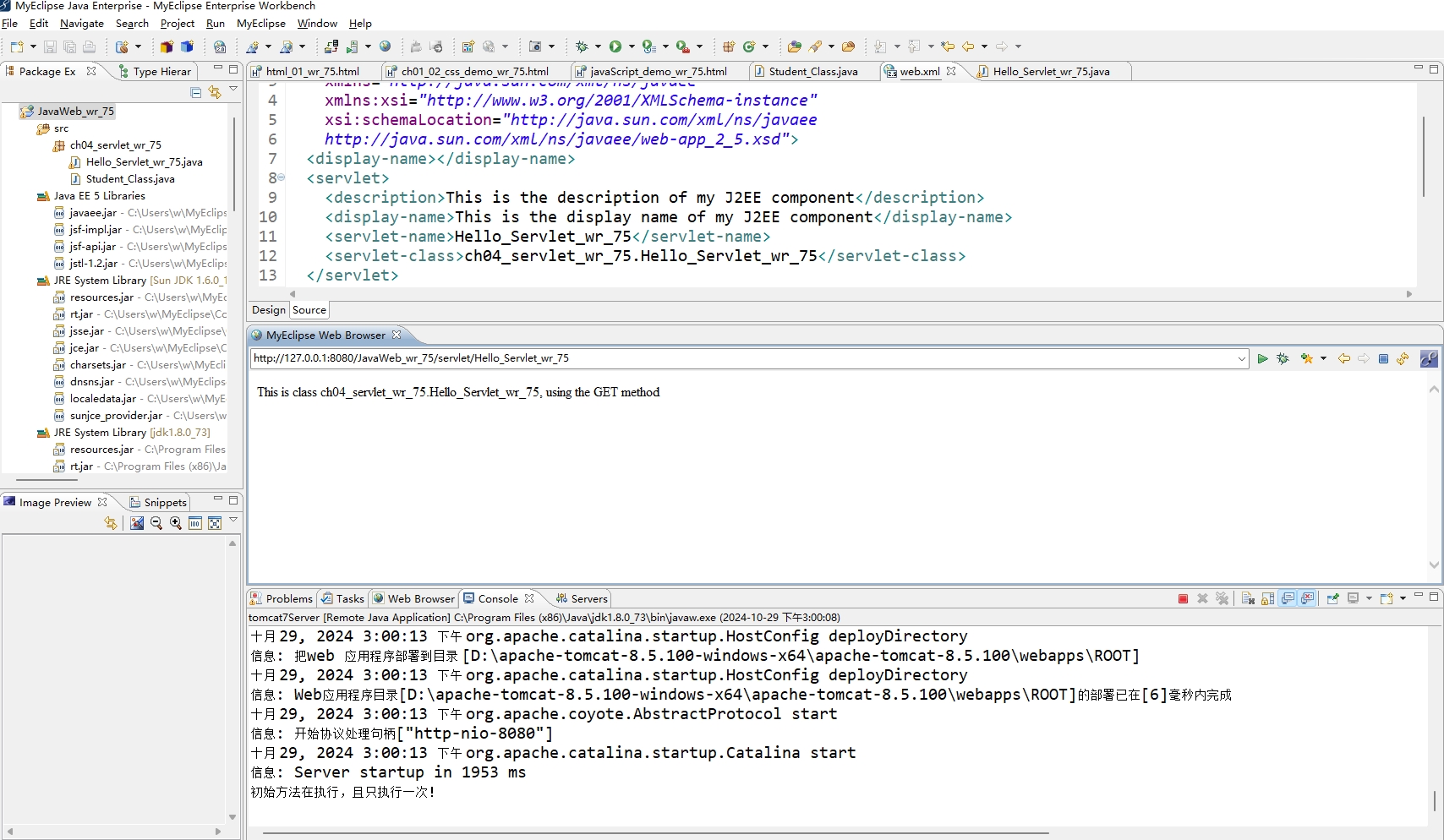Toggle Show Console on standard error change

[1308, 598]
